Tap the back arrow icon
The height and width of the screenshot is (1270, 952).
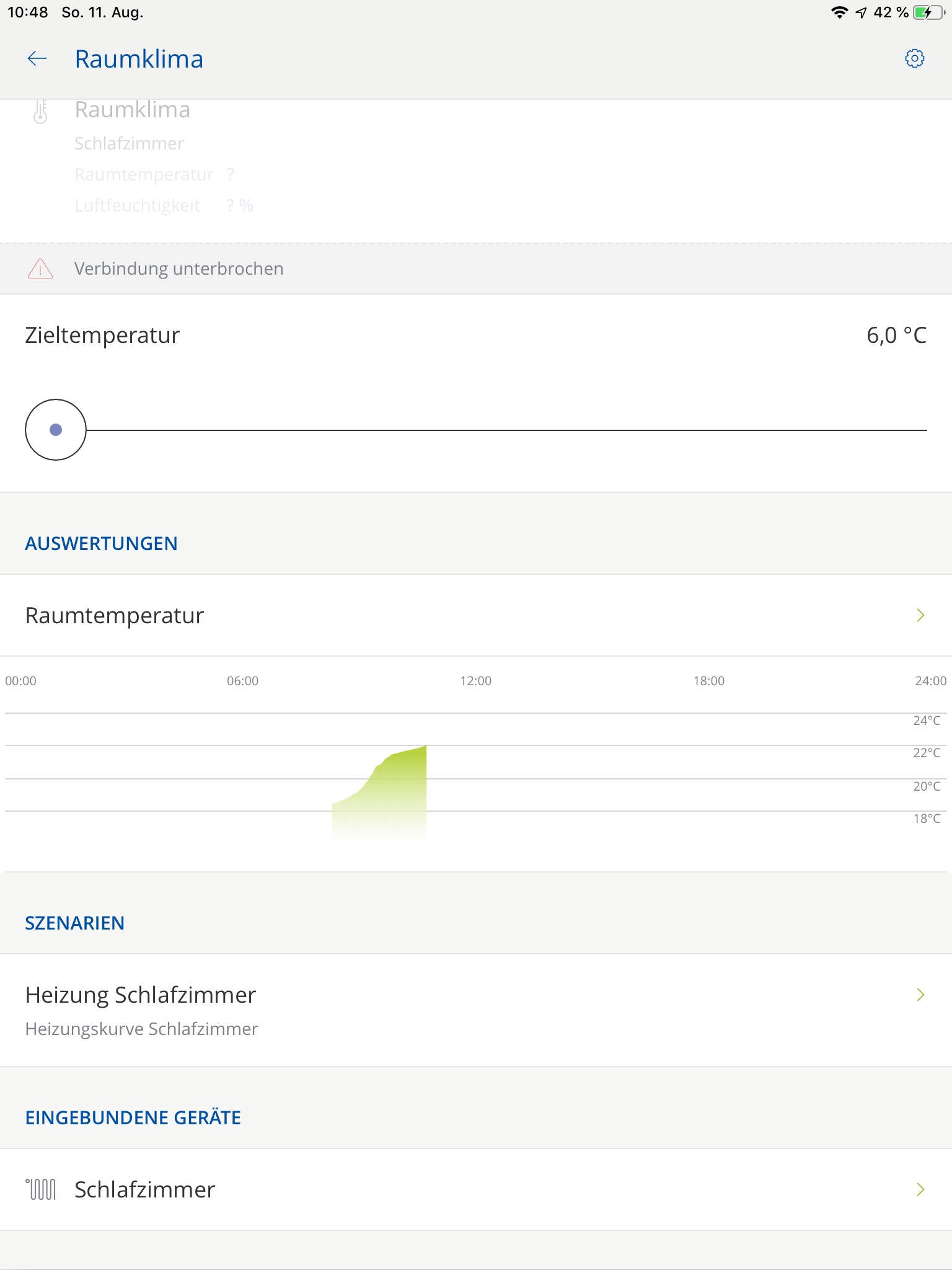(x=37, y=59)
